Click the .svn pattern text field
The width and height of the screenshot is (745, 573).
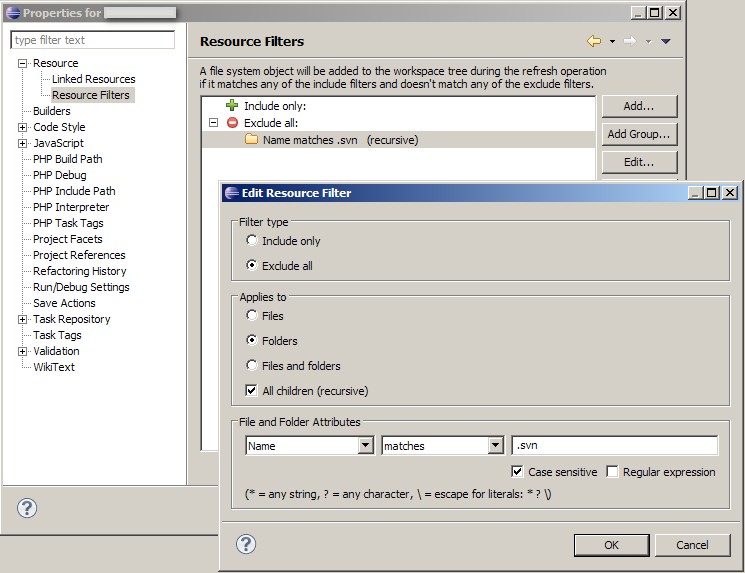coord(614,446)
